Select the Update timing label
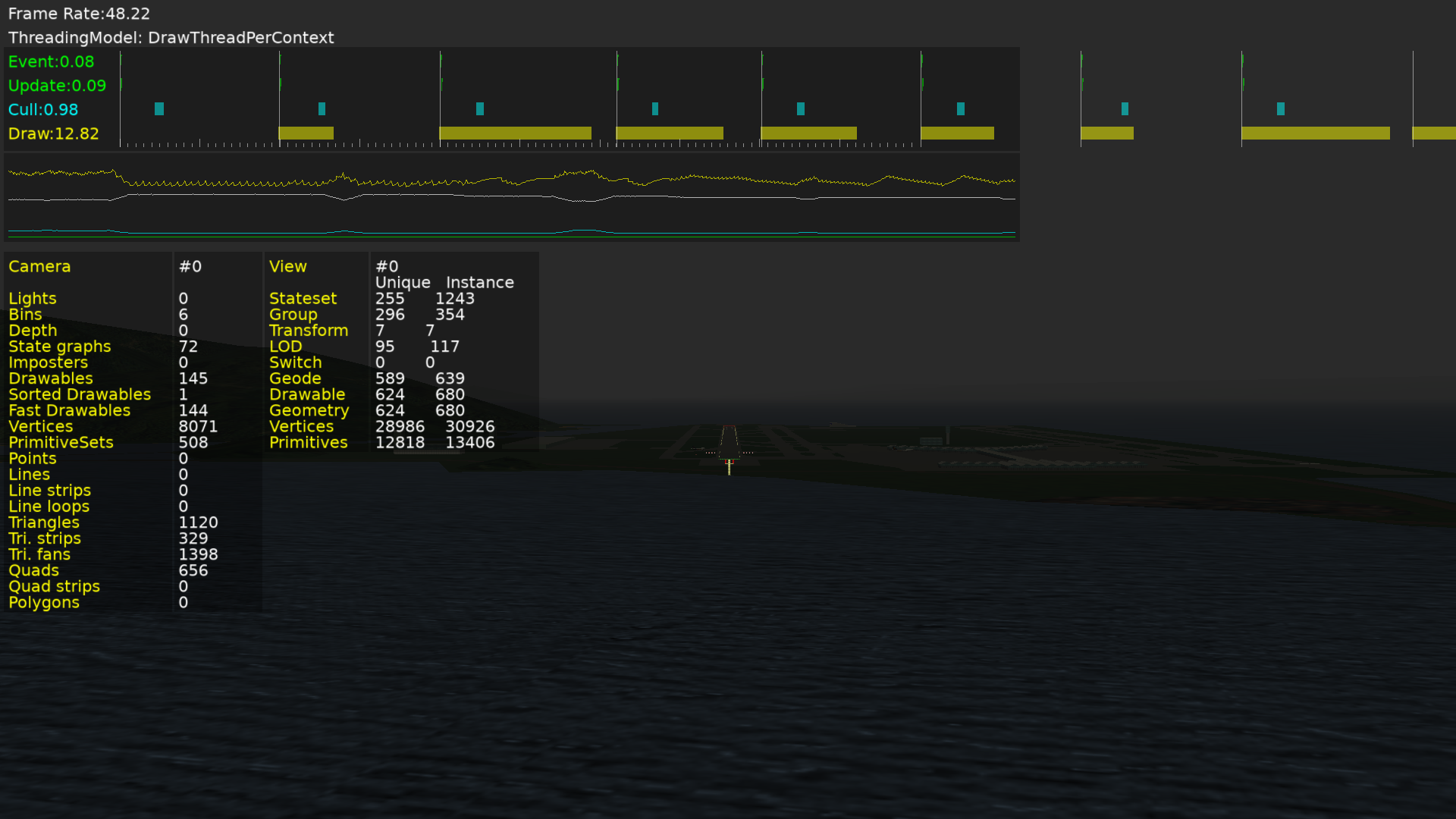 (57, 86)
